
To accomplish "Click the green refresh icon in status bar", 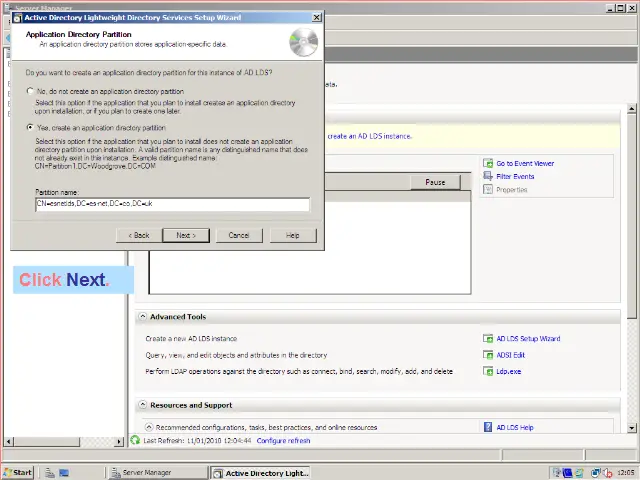I will [135, 440].
